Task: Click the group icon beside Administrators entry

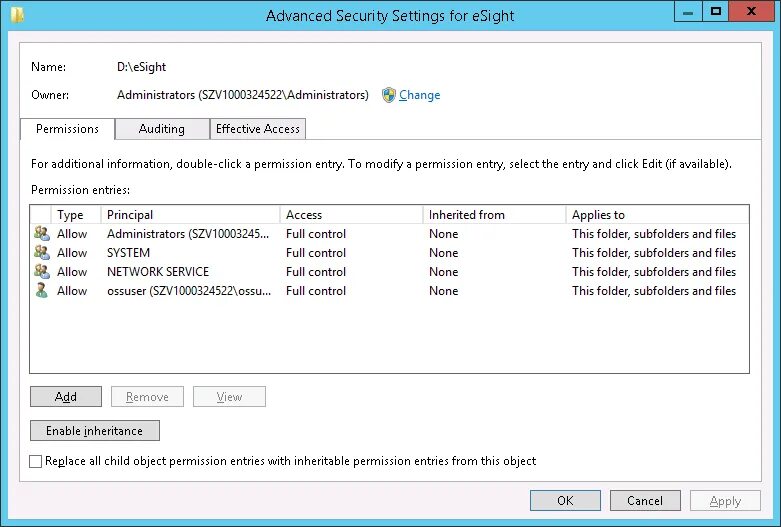Action: pyautogui.click(x=41, y=234)
